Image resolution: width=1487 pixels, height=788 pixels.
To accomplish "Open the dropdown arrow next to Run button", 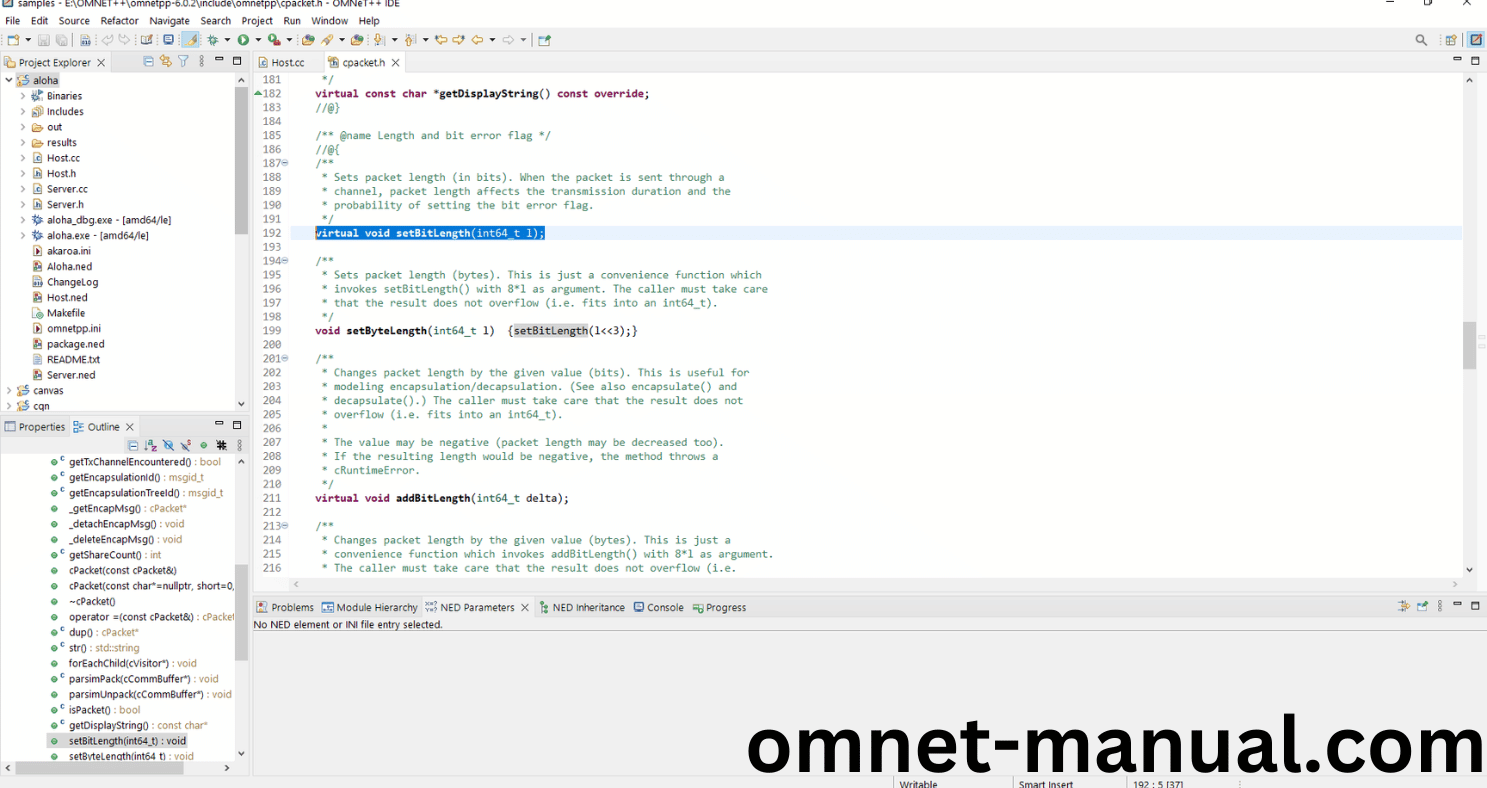I will tap(257, 40).
